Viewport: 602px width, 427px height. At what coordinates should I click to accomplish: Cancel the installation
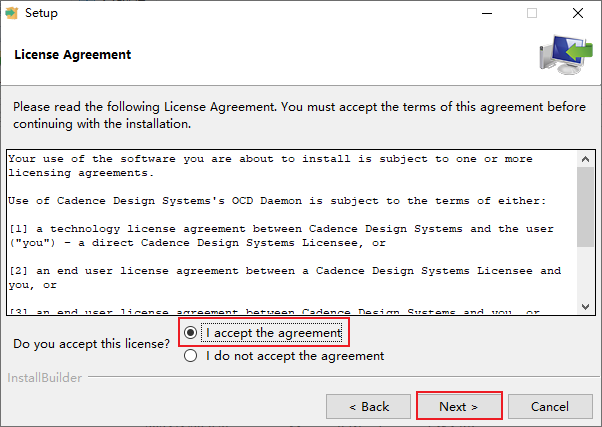(550, 406)
